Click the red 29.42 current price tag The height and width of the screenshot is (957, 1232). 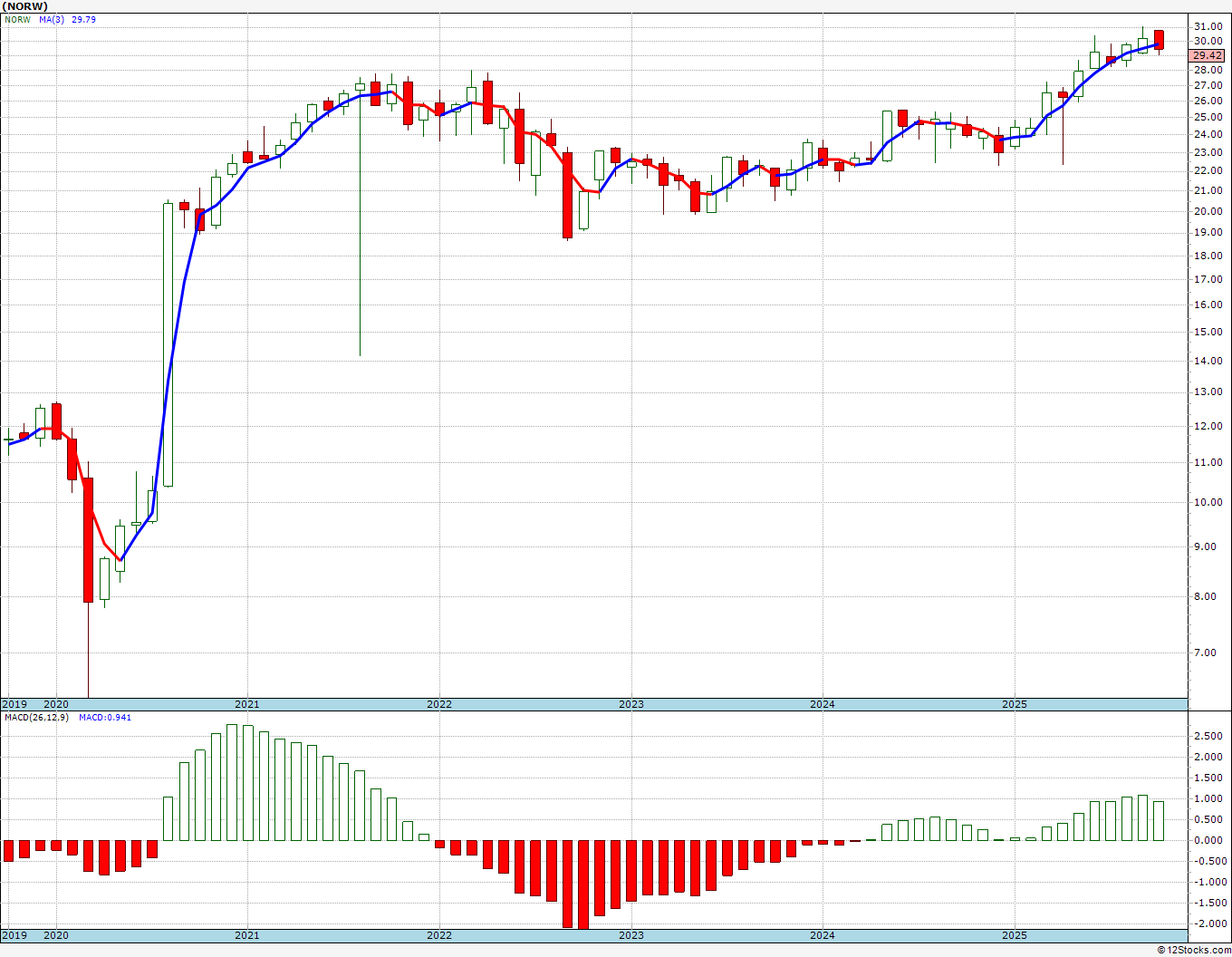coord(1208,55)
